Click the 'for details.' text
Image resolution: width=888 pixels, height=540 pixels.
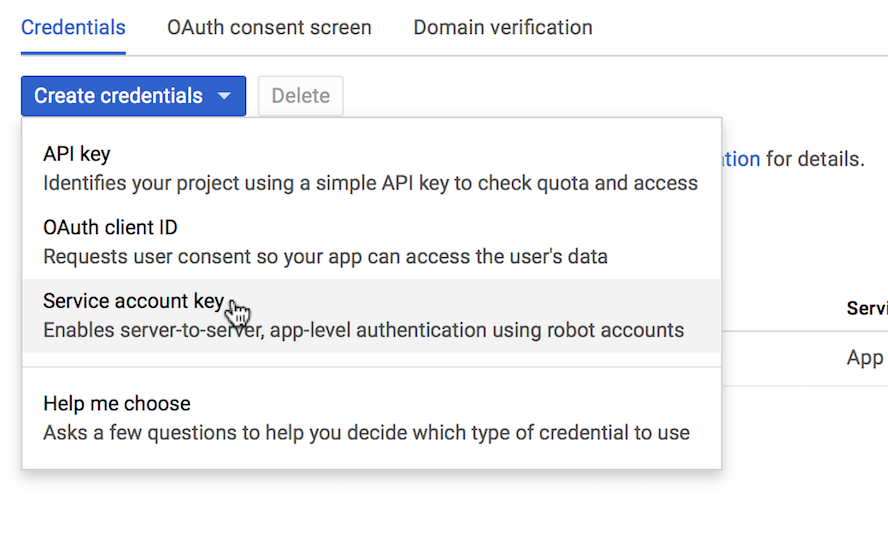click(x=814, y=159)
